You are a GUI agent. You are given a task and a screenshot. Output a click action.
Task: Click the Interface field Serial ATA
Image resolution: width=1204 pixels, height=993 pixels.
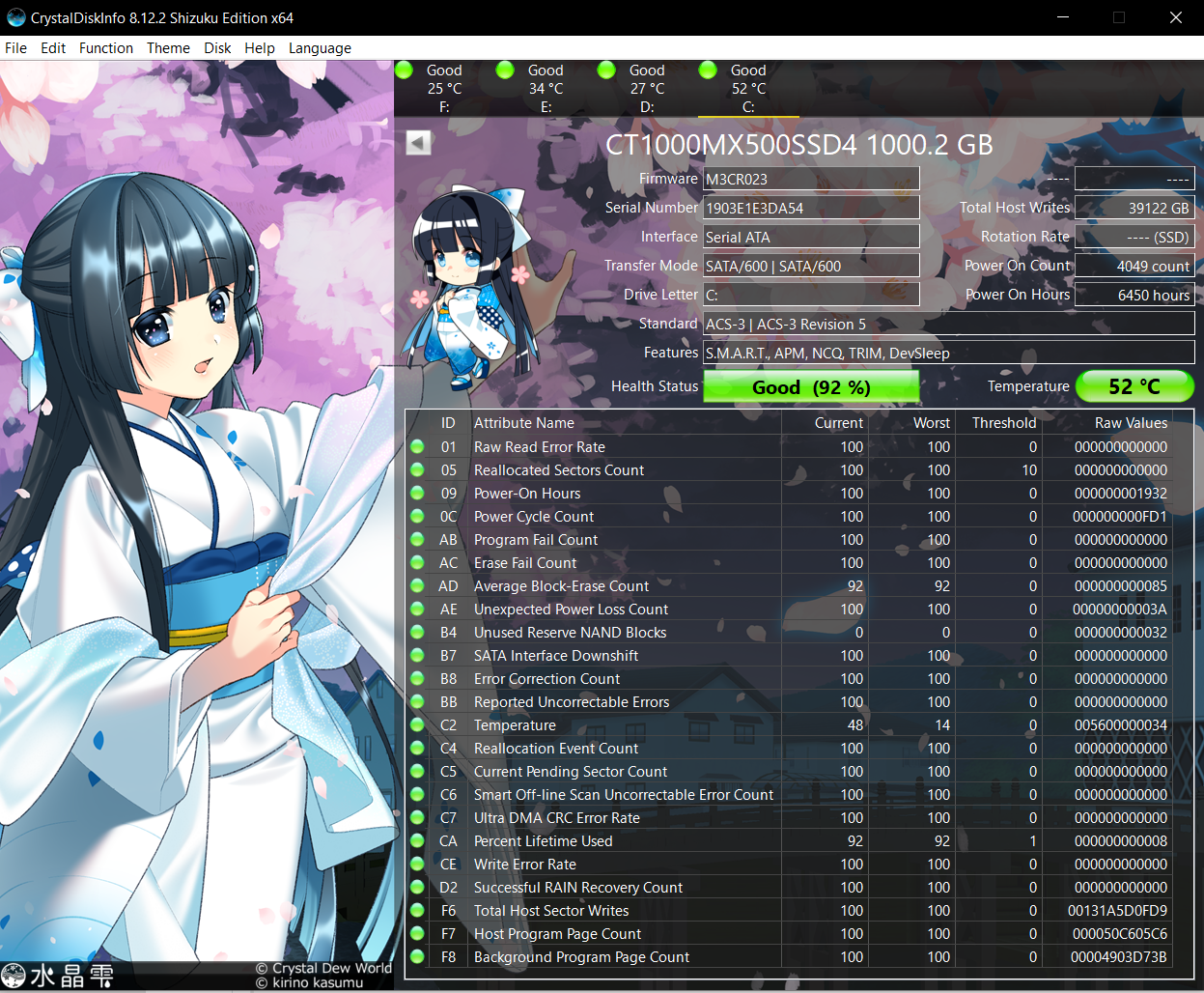click(811, 237)
